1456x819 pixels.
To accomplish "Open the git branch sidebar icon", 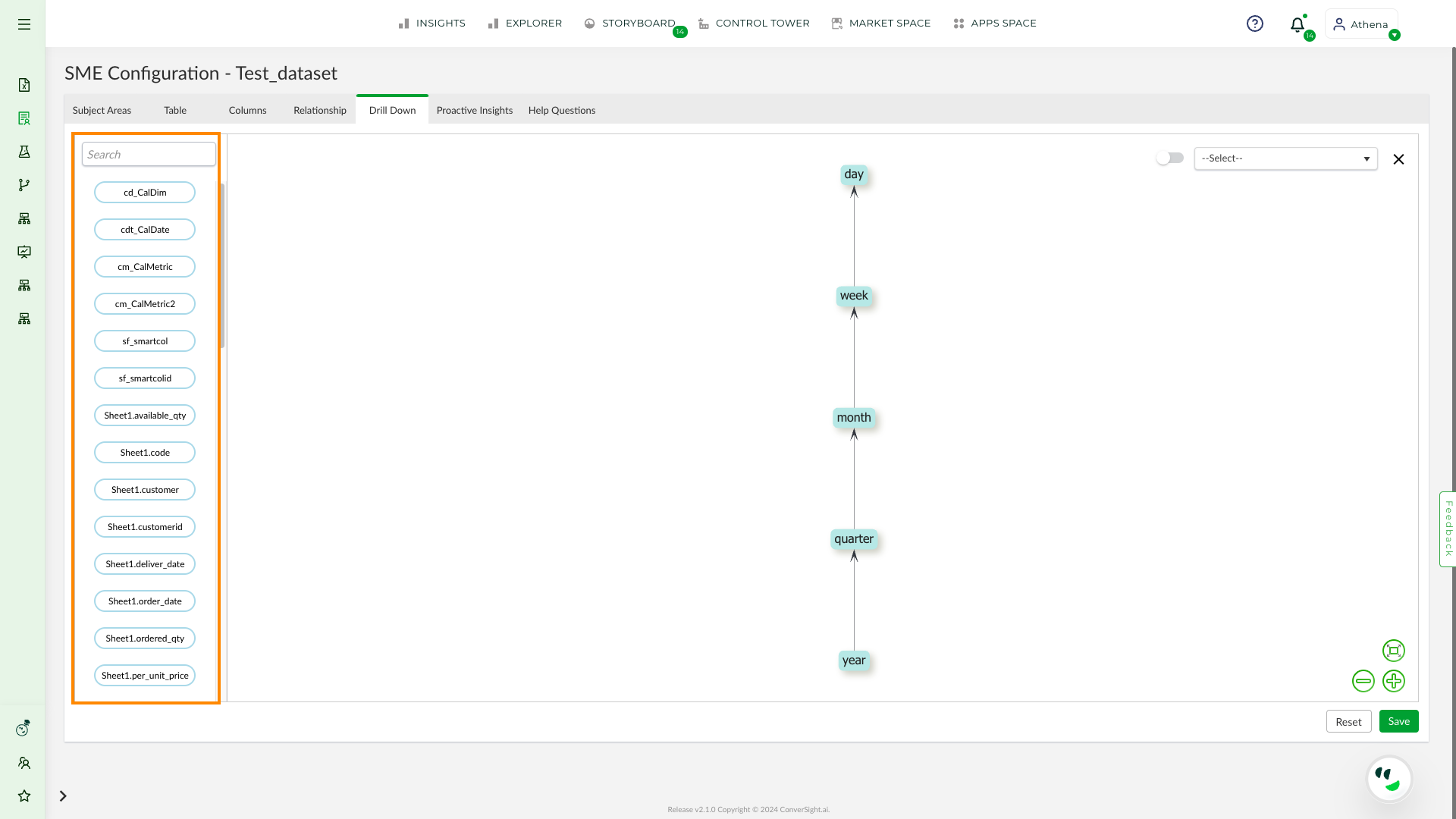I will [24, 185].
